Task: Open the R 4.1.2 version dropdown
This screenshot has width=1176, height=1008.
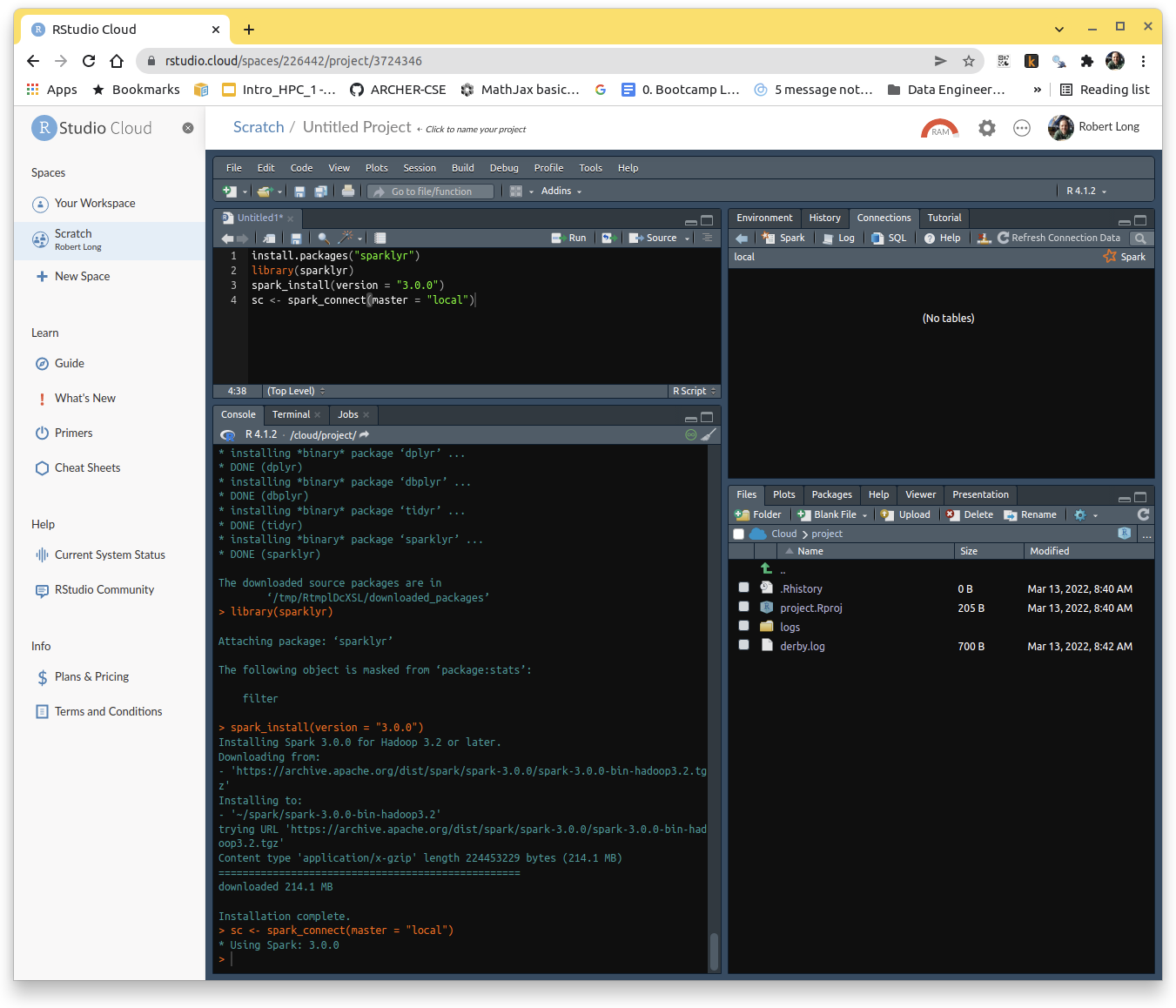Action: pyautogui.click(x=1086, y=192)
